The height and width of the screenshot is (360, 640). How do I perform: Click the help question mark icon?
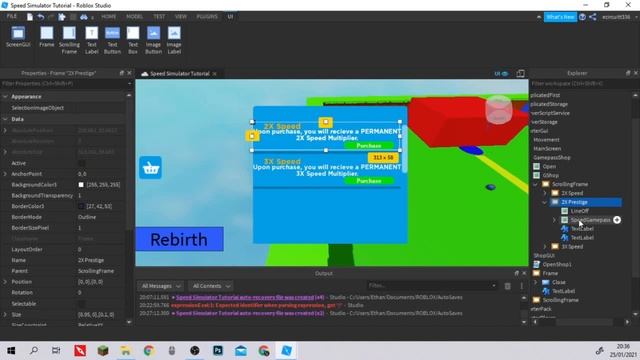pyautogui.click(x=582, y=17)
